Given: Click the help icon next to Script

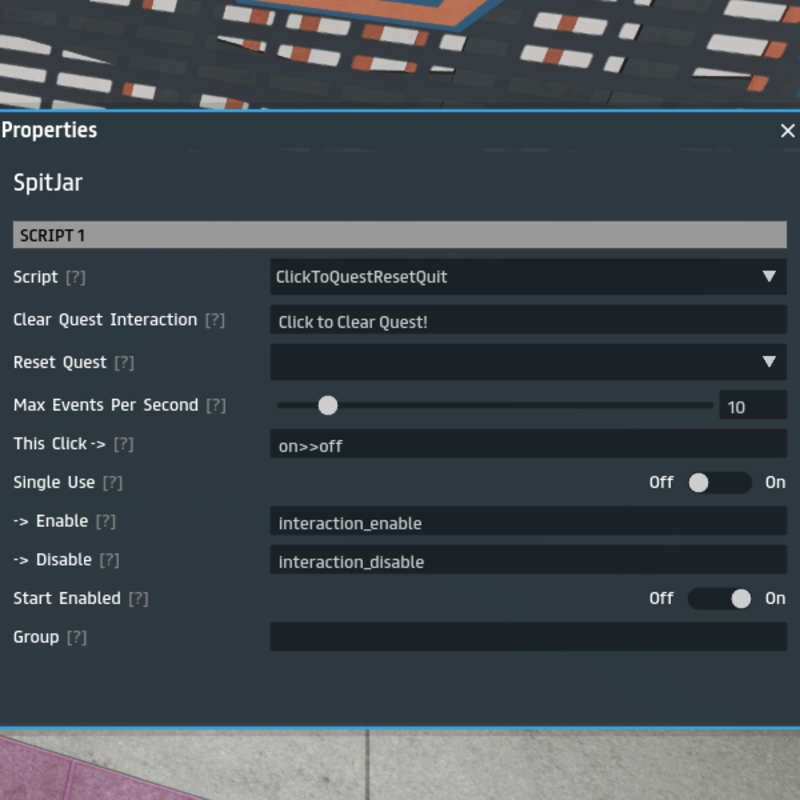Looking at the screenshot, I should tap(76, 277).
